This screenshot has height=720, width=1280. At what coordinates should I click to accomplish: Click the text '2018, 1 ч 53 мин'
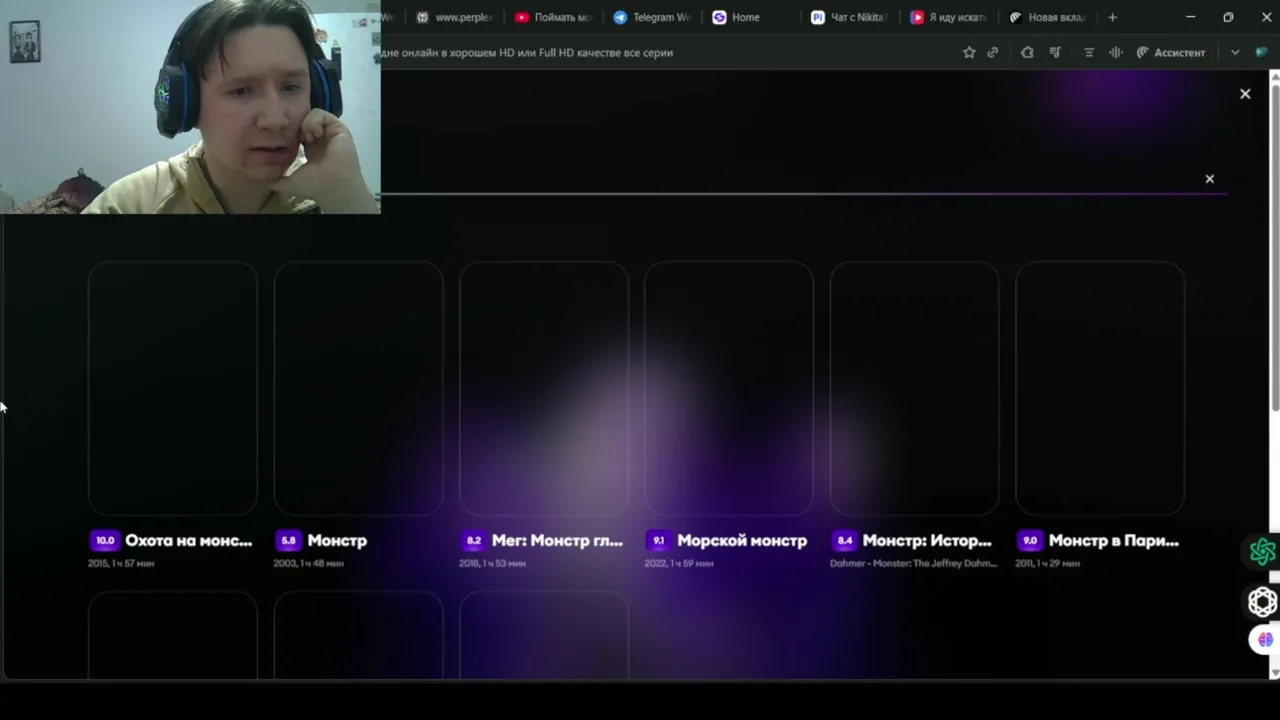coord(493,563)
